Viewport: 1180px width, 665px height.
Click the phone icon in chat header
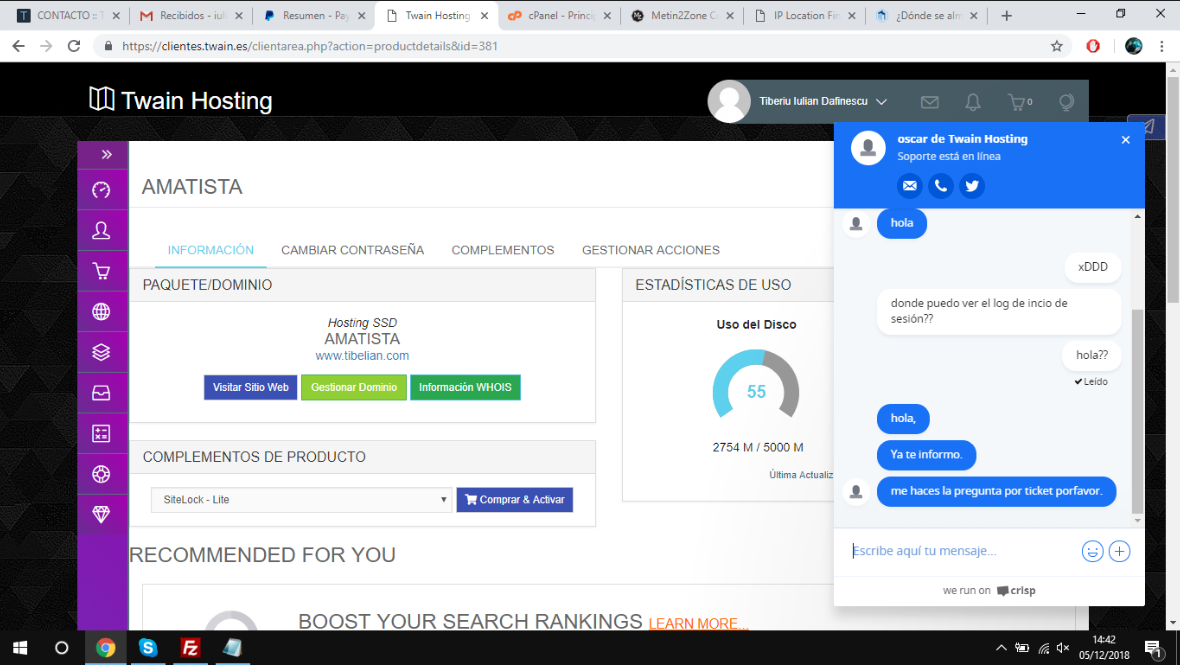[941, 186]
